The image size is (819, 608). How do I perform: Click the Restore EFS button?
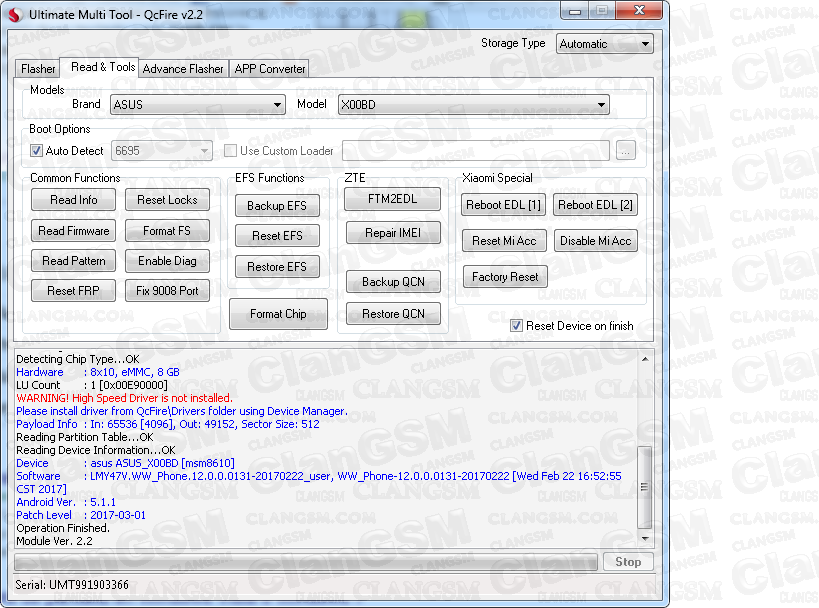277,267
